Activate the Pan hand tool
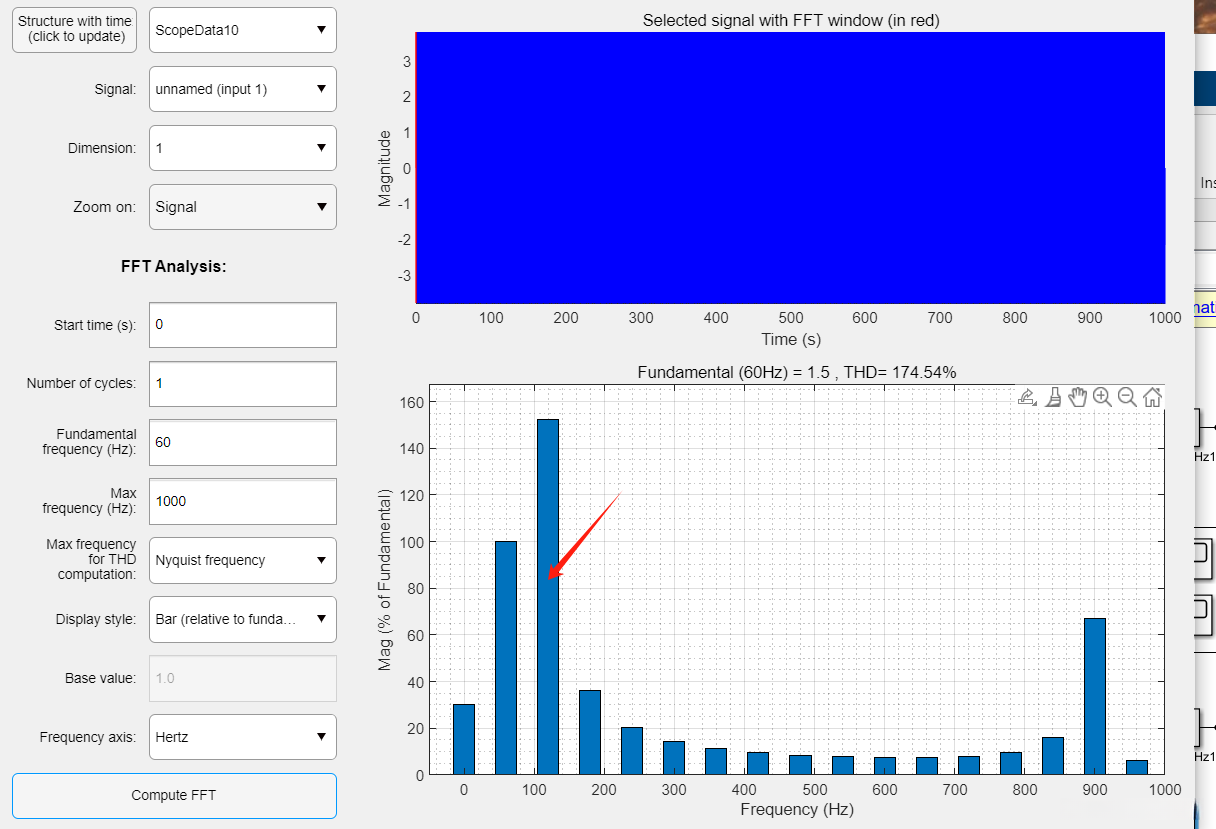1216x829 pixels. coord(1077,397)
